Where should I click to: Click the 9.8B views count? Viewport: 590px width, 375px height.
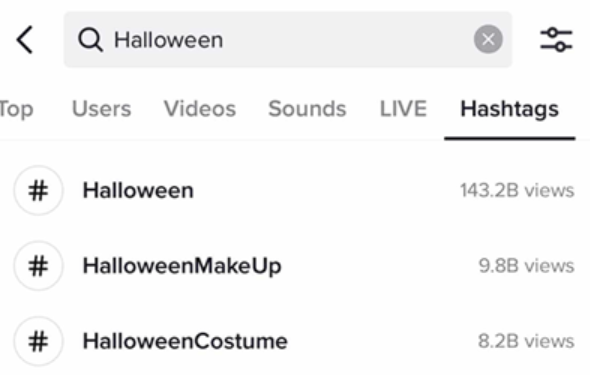[x=526, y=266]
